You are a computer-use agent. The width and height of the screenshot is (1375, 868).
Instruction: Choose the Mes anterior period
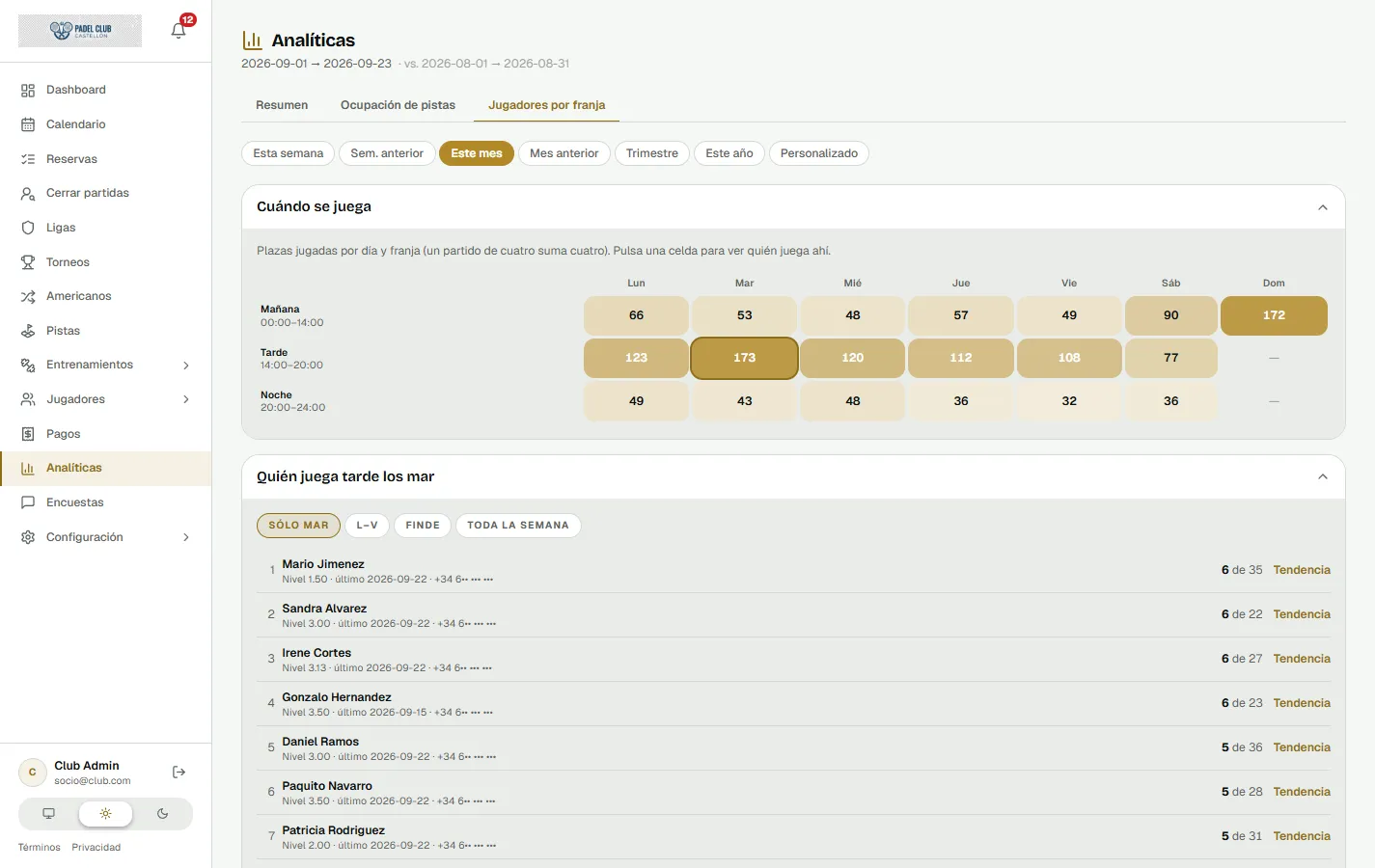point(564,153)
